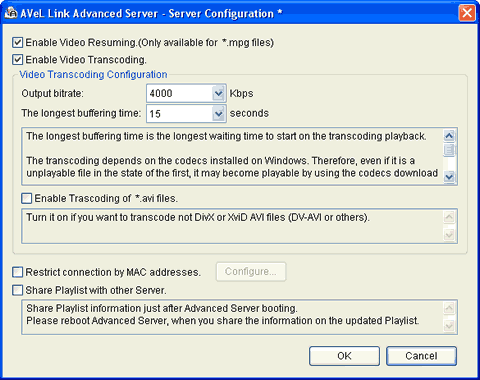Expand the longest buffering time dropdown
480x380 pixels.
(218, 114)
